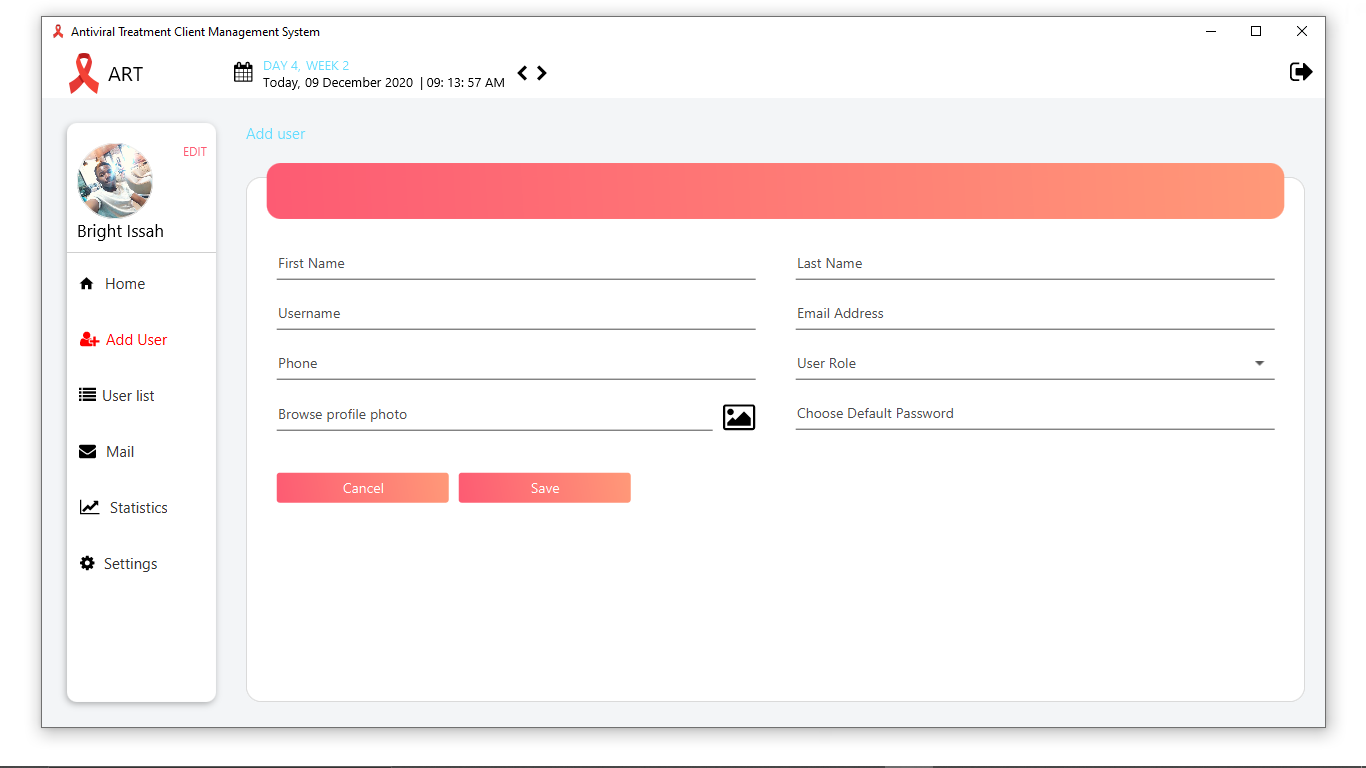Click the Add User person icon

pyautogui.click(x=87, y=339)
